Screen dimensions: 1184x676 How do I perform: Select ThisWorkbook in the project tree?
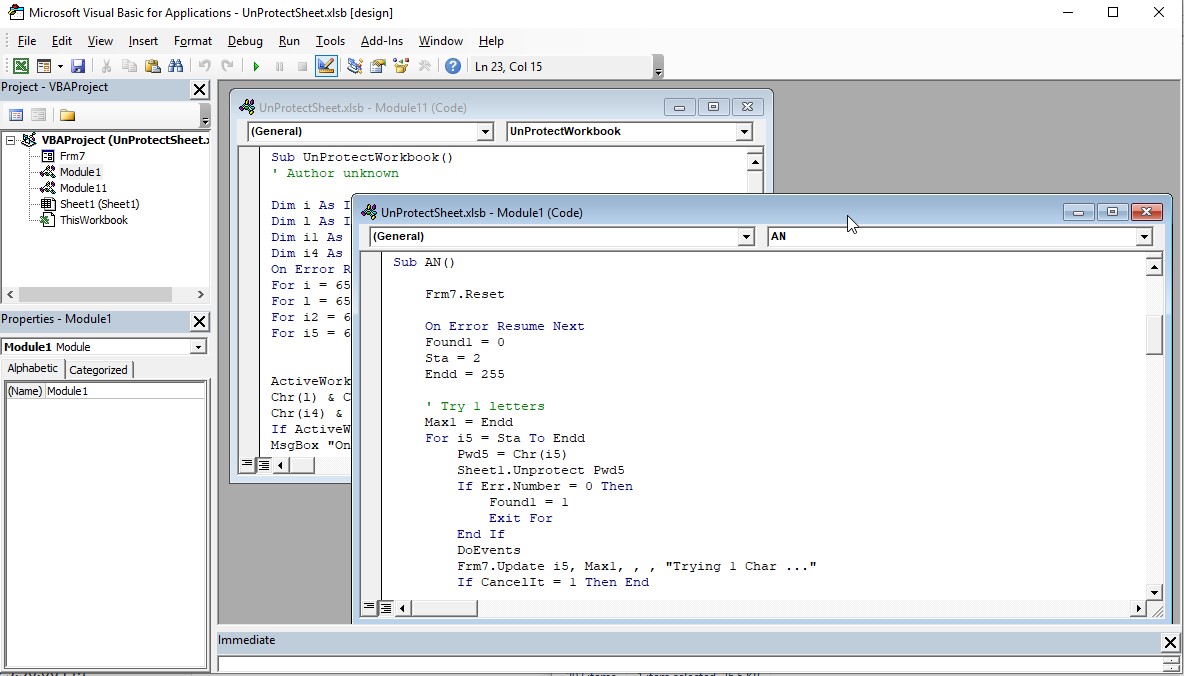pyautogui.click(x=93, y=220)
